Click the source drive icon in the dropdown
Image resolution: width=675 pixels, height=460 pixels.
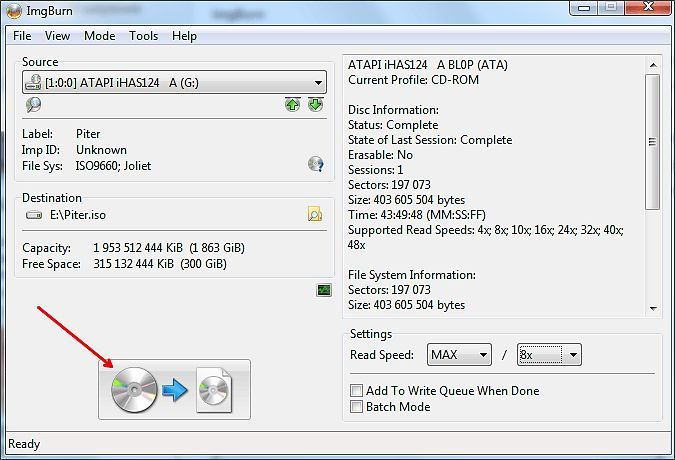(x=33, y=82)
